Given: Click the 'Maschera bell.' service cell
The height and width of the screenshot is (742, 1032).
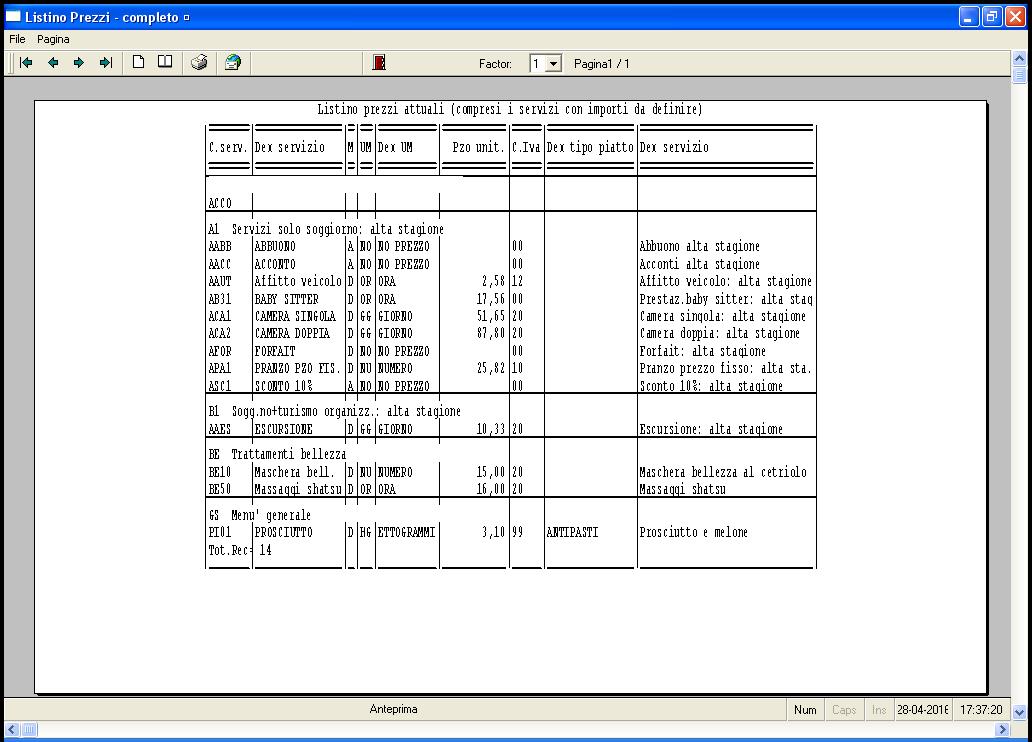Looking at the screenshot, I should tap(294, 473).
